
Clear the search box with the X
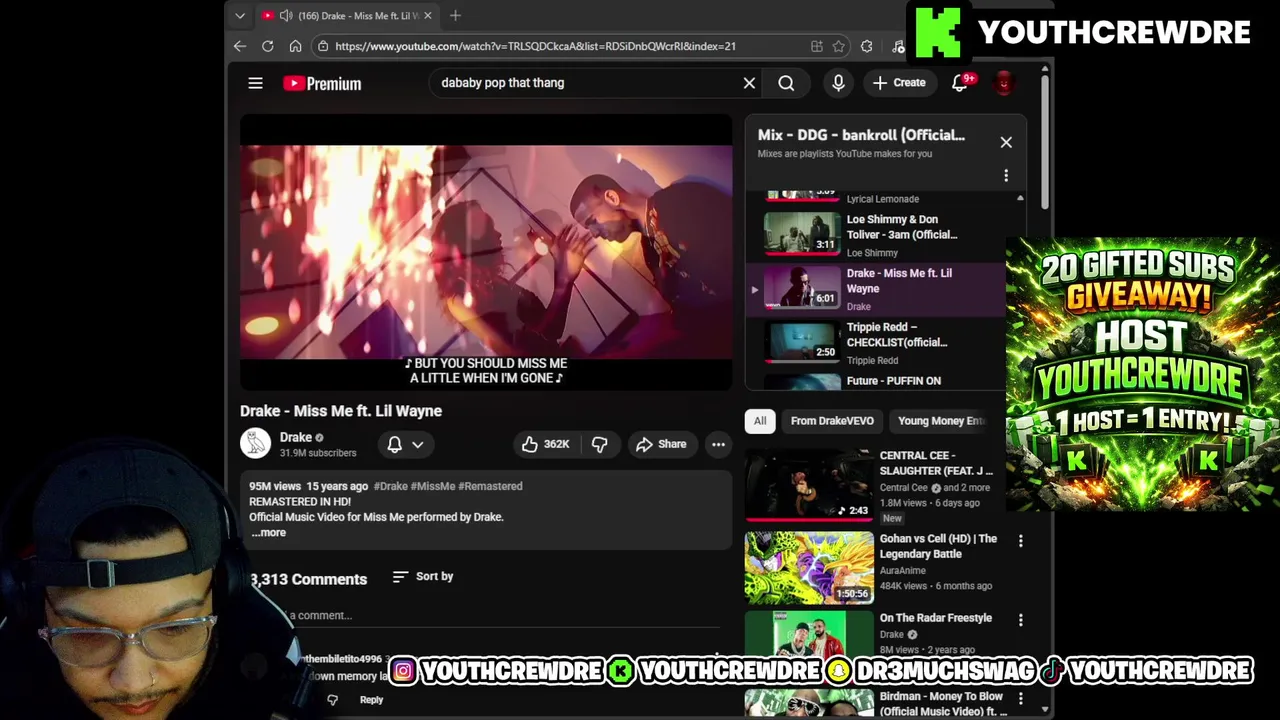(x=749, y=83)
